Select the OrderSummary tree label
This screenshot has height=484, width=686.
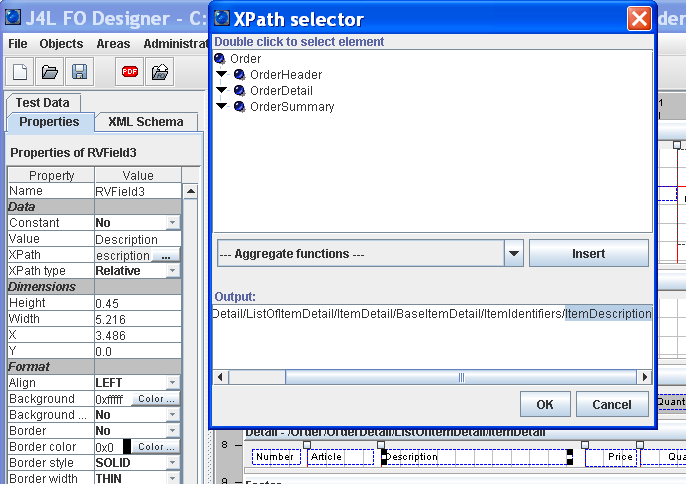pos(292,107)
